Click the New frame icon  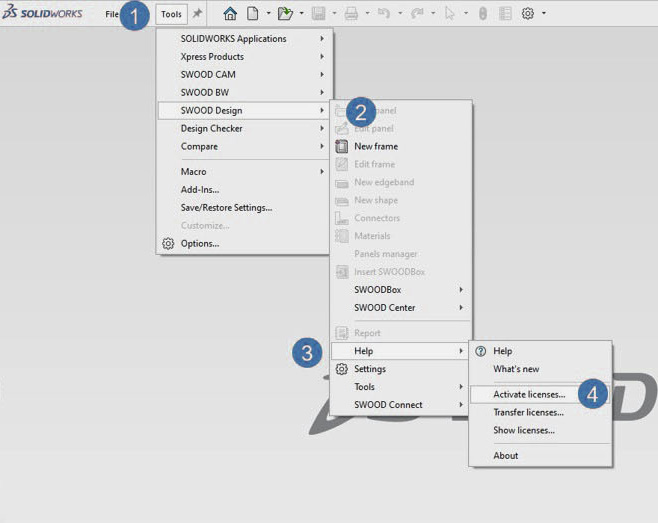[x=342, y=146]
